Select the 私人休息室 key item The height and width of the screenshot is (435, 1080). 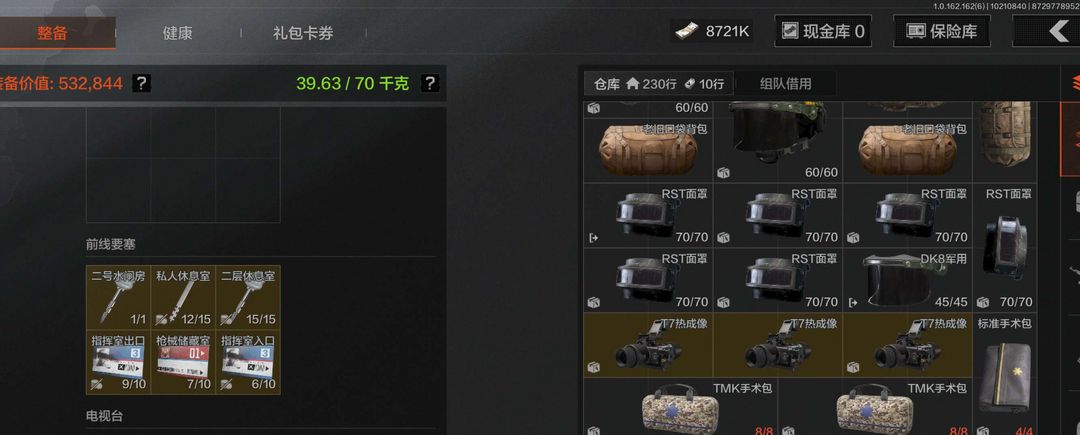pyautogui.click(x=183, y=297)
